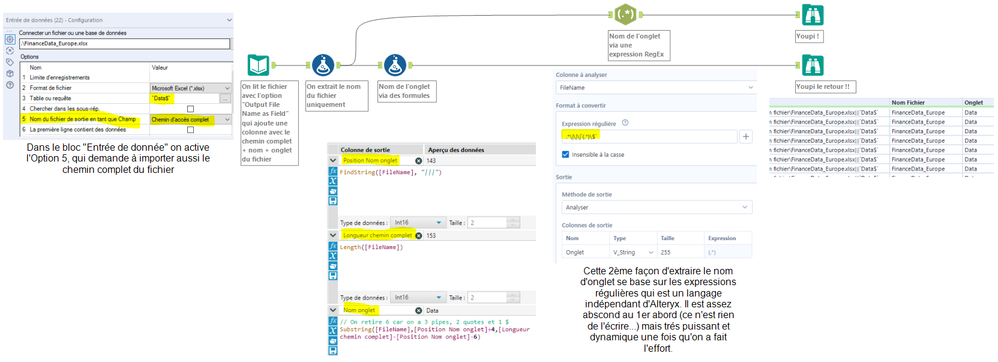The height and width of the screenshot is (362, 998).
Task: Open the gear Configuration icon in the Entrée de données sidebar
Action: pos(10,39)
